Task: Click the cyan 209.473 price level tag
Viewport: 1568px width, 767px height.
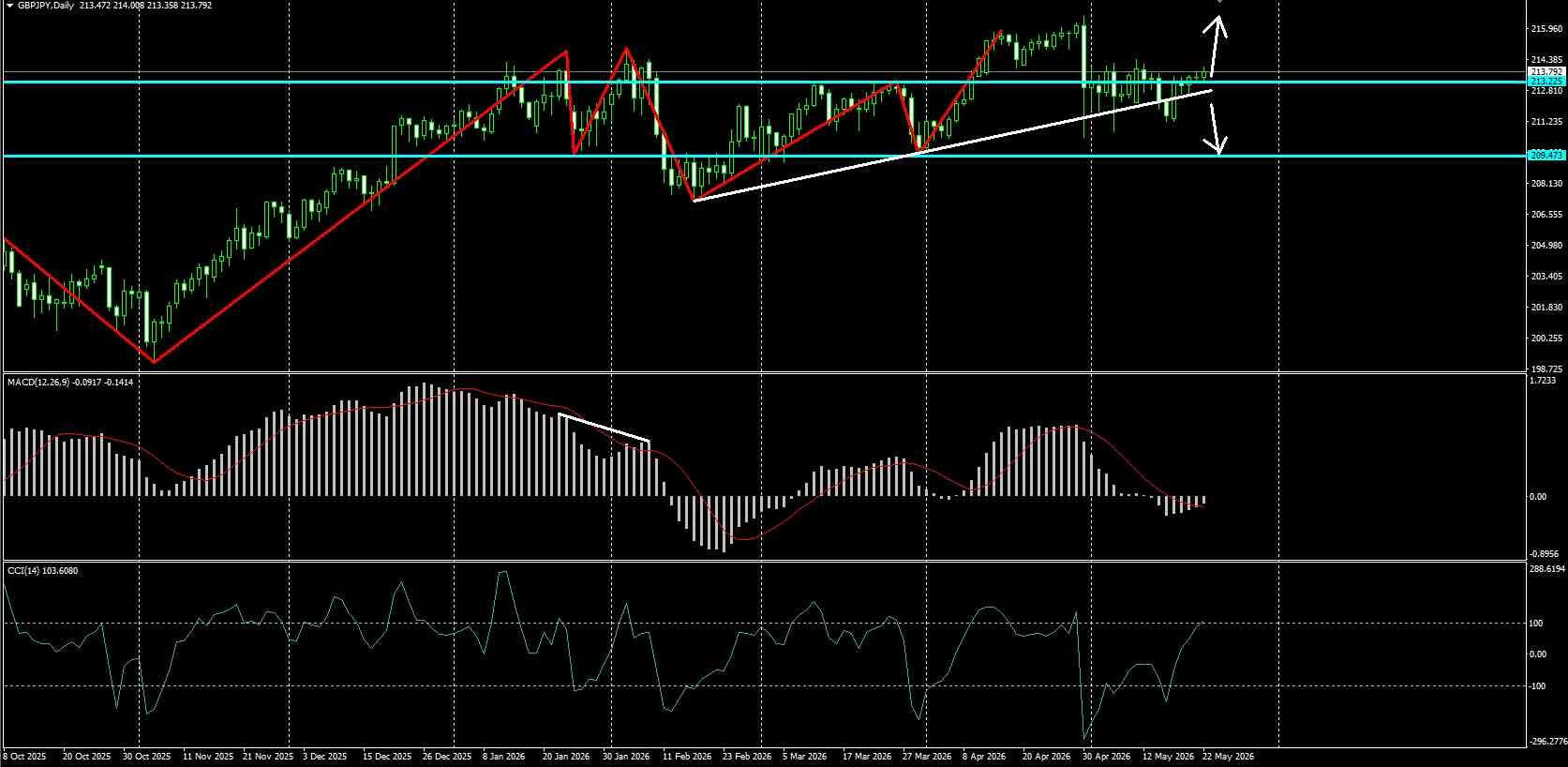Action: pos(1546,155)
